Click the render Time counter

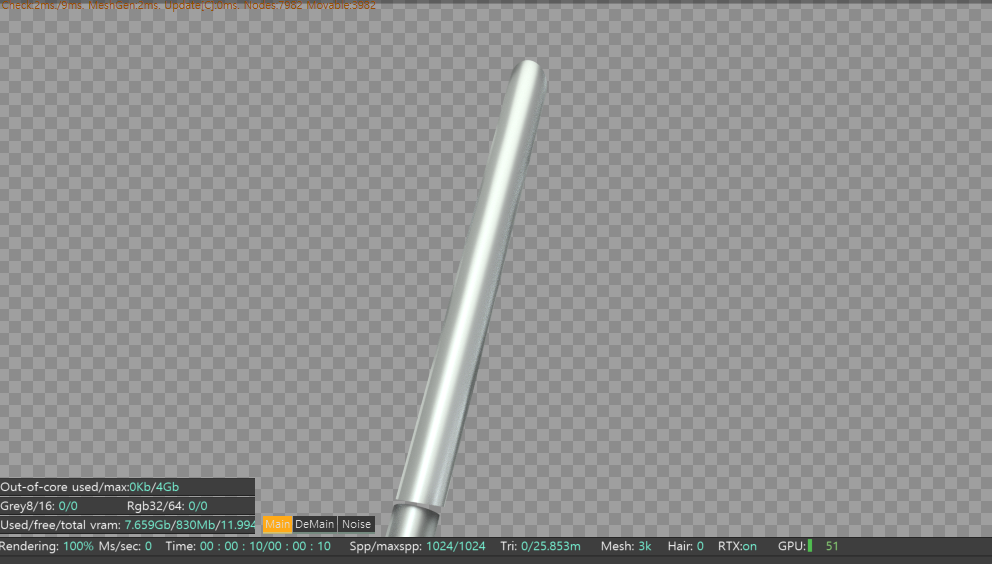tap(248, 546)
